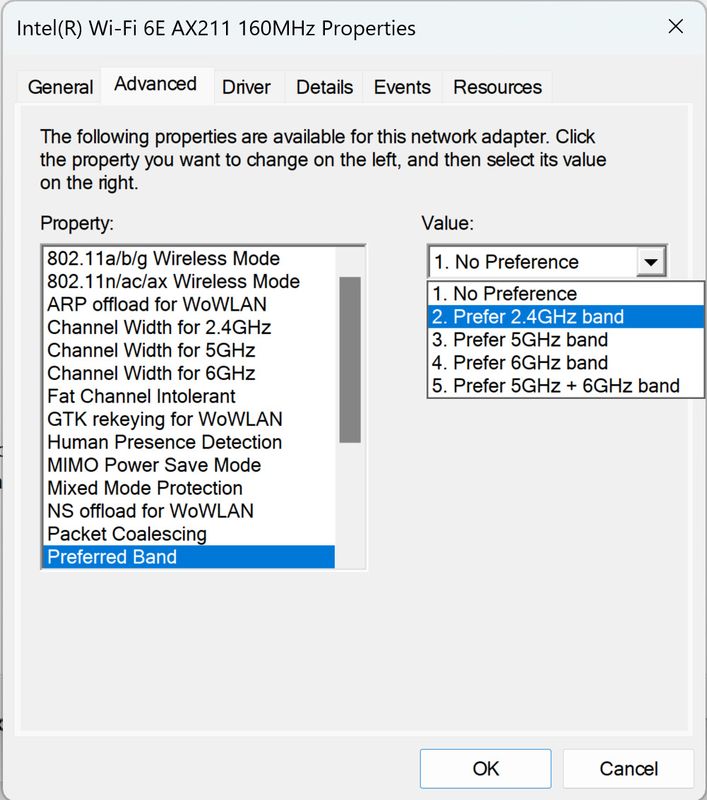The width and height of the screenshot is (707, 800).
Task: Click the Value dropdown arrow
Action: (651, 263)
